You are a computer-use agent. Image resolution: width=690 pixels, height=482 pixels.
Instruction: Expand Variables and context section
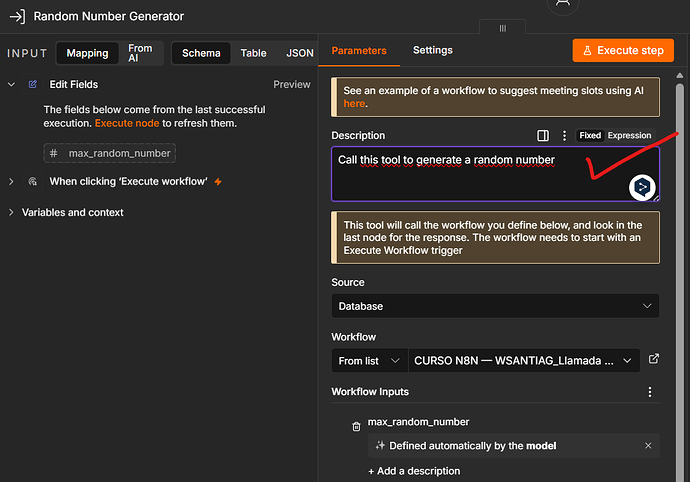point(11,212)
